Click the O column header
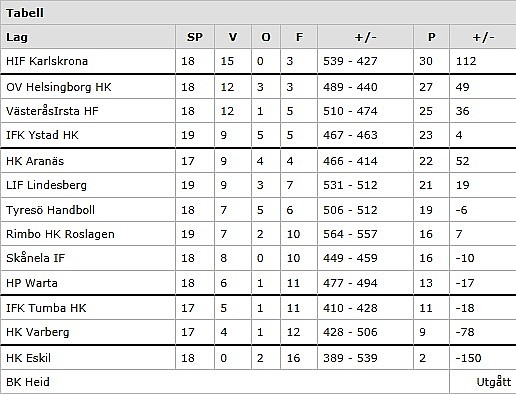Viewport: 516px width, 394px height. click(266, 37)
